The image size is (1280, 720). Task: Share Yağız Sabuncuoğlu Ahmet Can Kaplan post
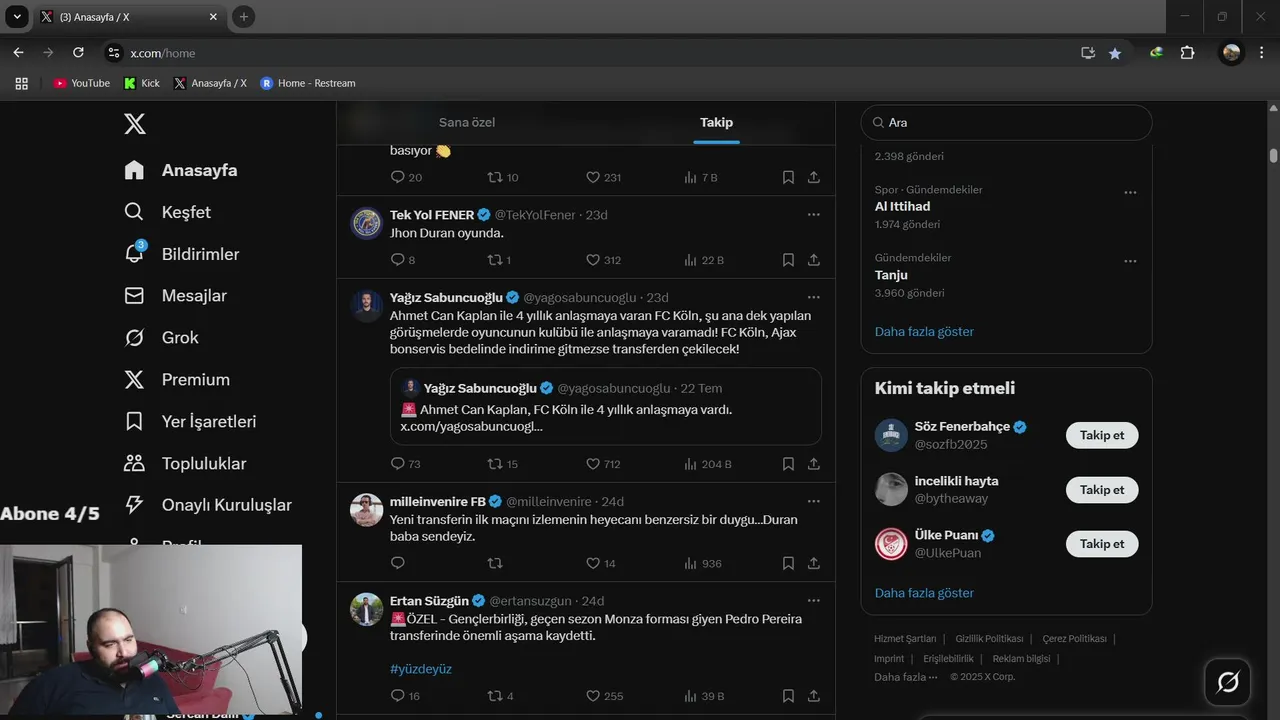814,464
